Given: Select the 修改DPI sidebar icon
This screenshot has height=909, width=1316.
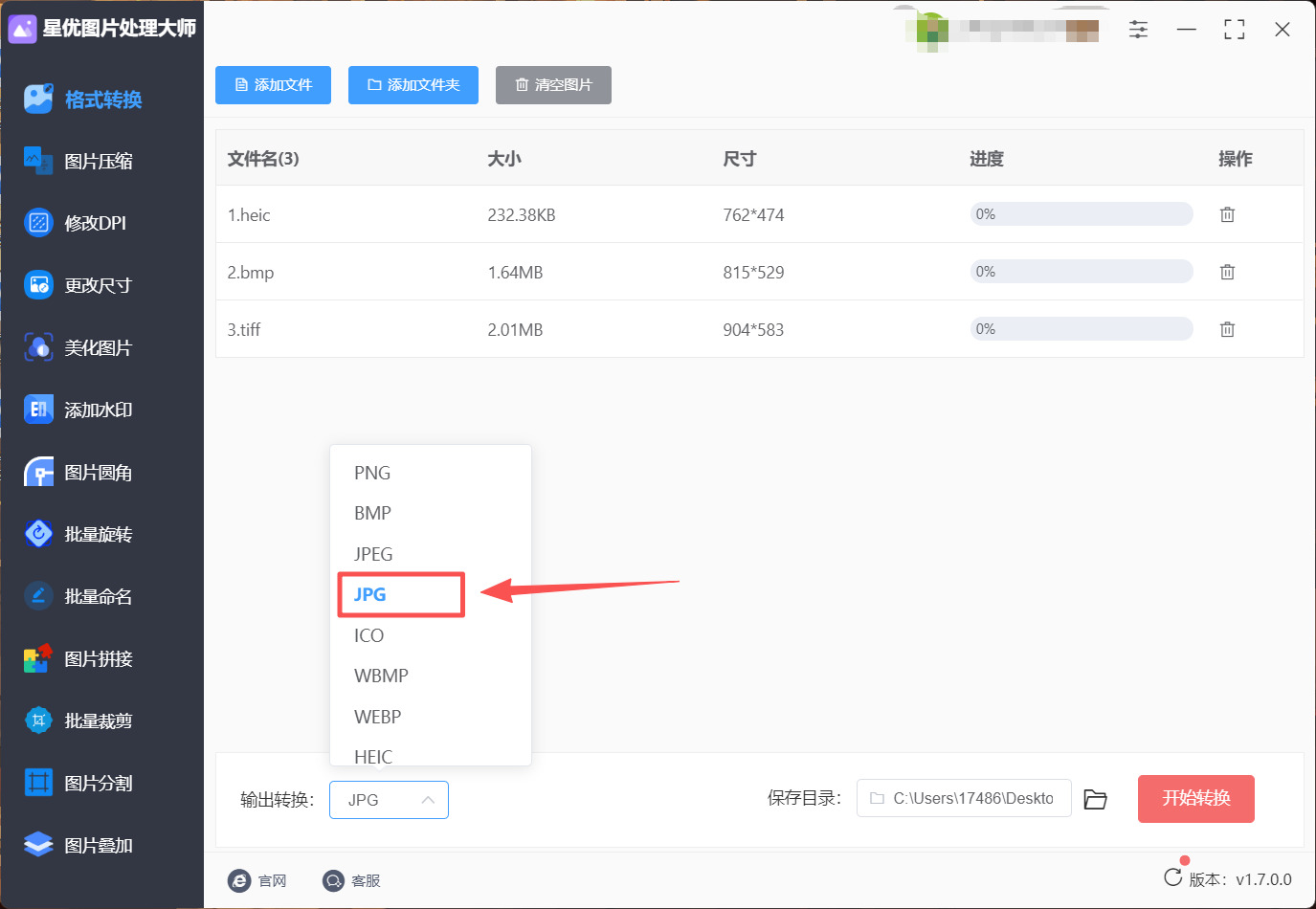Looking at the screenshot, I should (x=38, y=223).
